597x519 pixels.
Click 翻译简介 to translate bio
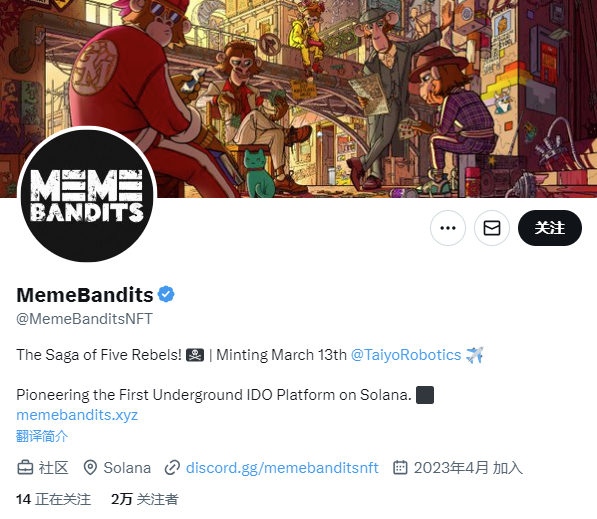[42, 436]
